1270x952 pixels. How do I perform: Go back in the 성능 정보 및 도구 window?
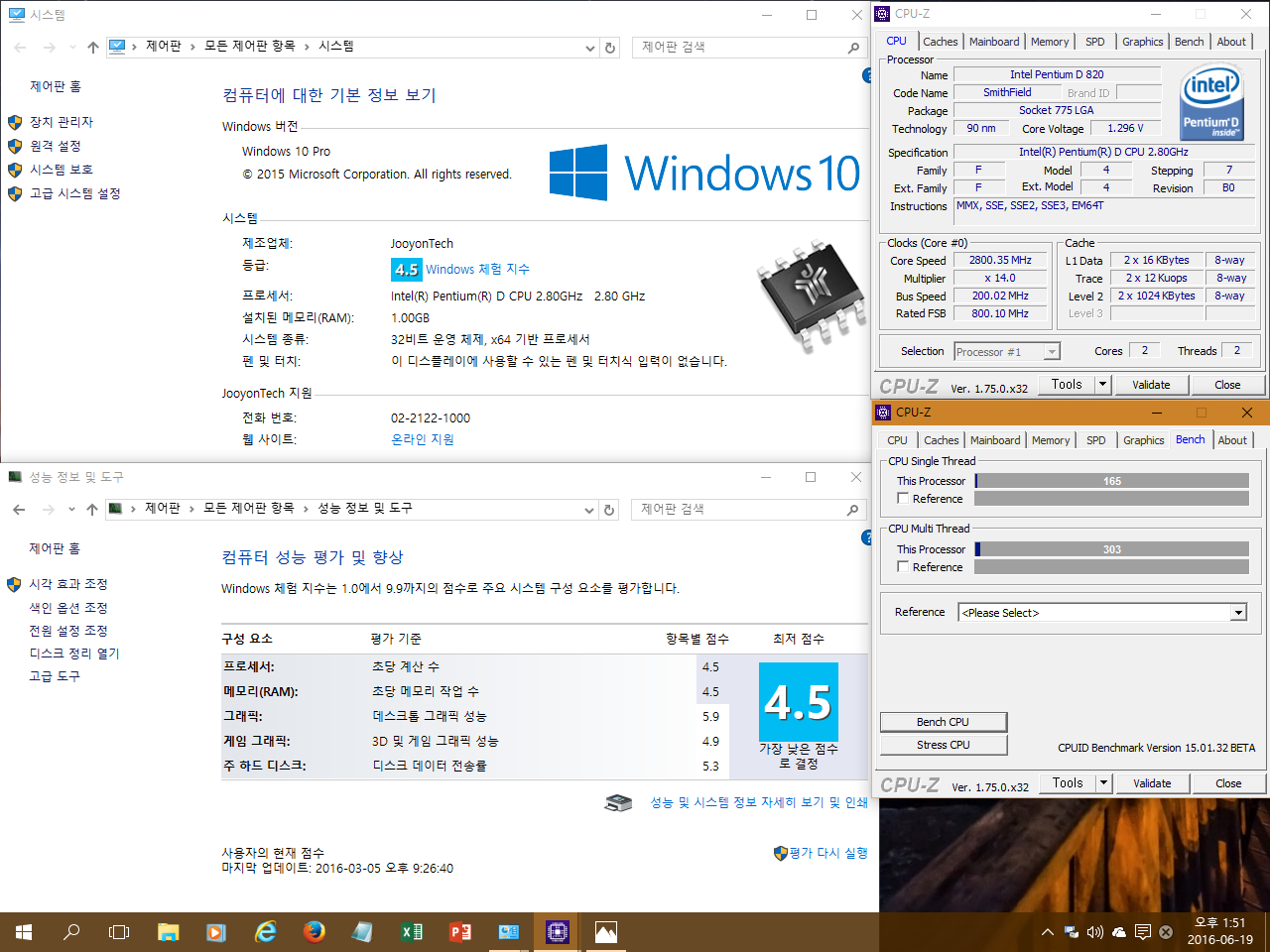(19, 509)
